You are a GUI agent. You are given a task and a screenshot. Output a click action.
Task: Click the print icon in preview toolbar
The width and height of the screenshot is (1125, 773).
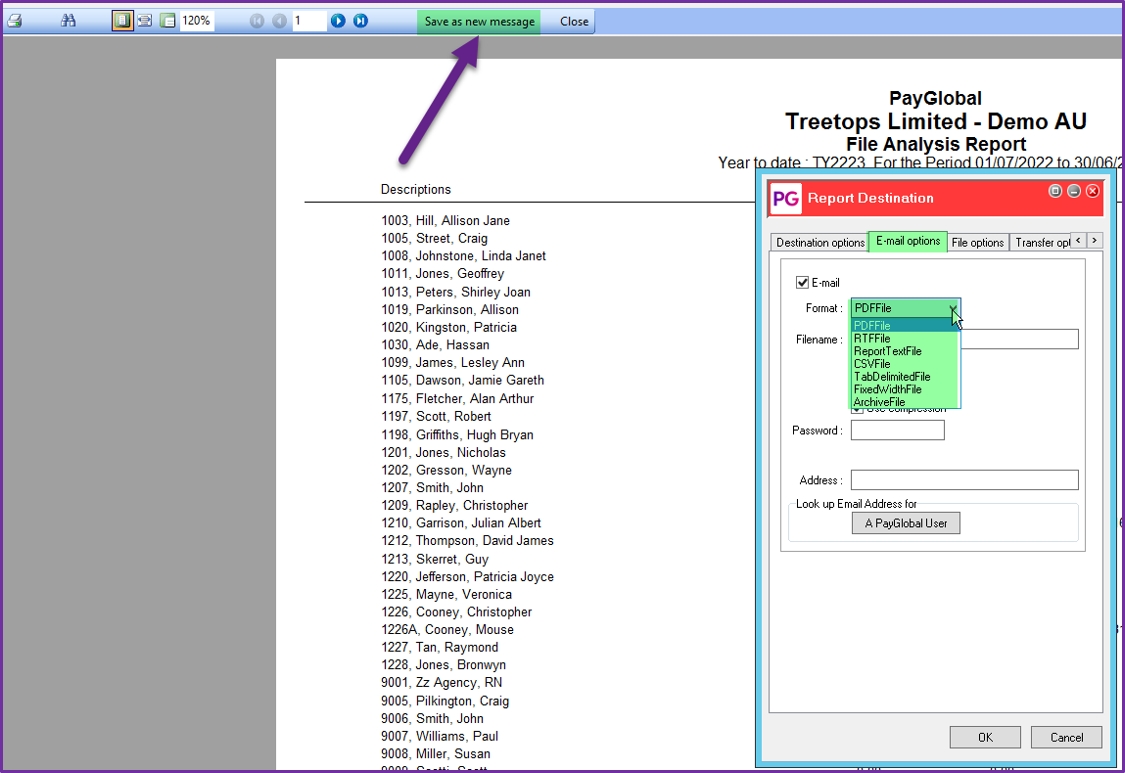(14, 21)
